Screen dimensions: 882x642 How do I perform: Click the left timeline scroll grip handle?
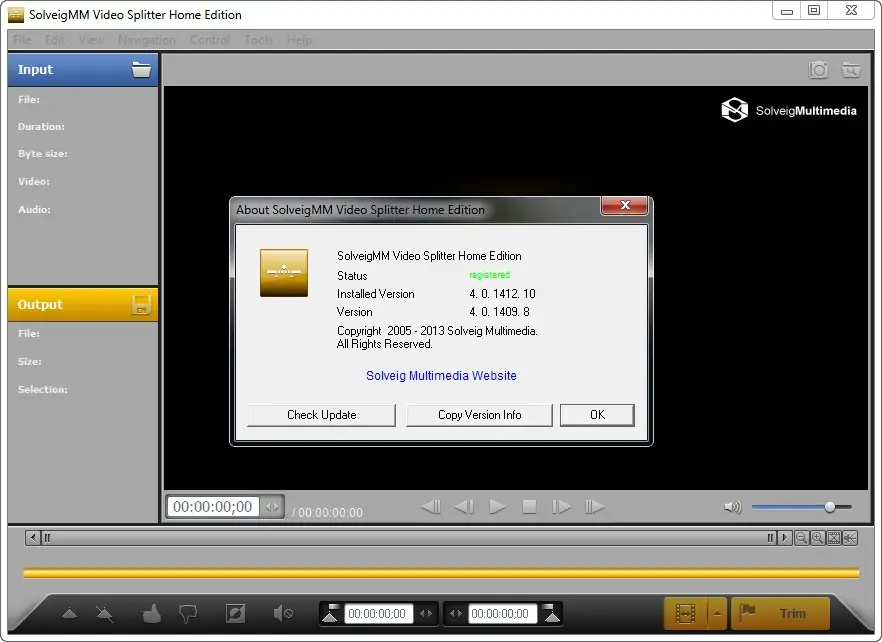(47, 538)
